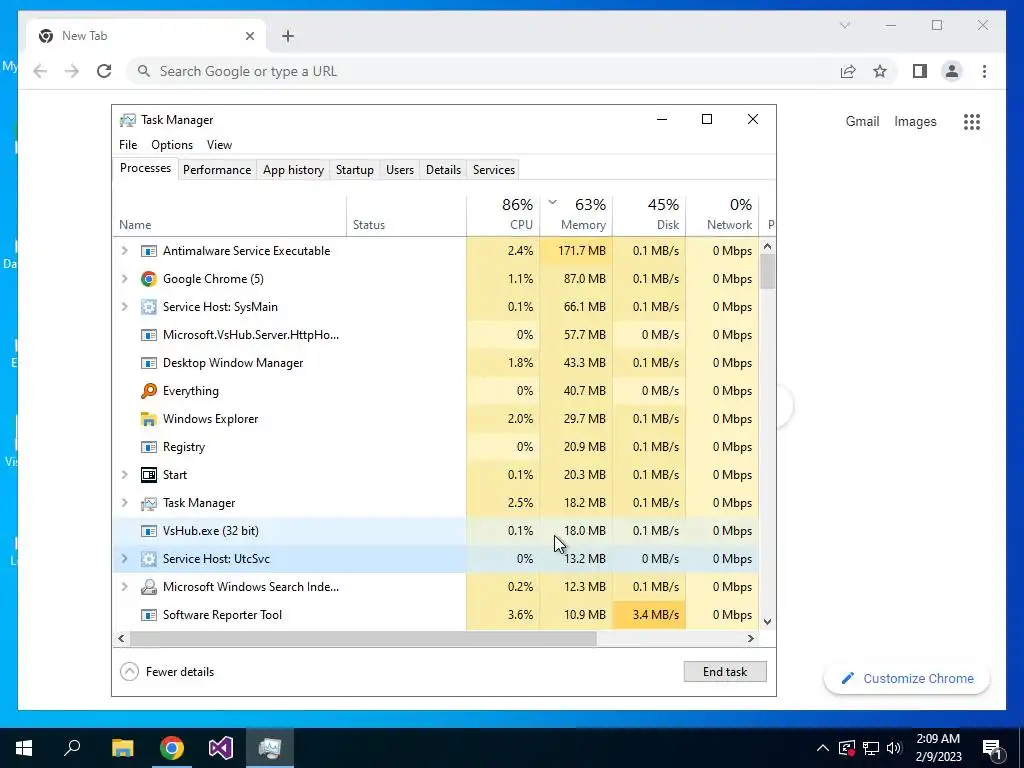Image resolution: width=1024 pixels, height=768 pixels.
Task: Sort processes by Memory column
Action: pyautogui.click(x=576, y=216)
